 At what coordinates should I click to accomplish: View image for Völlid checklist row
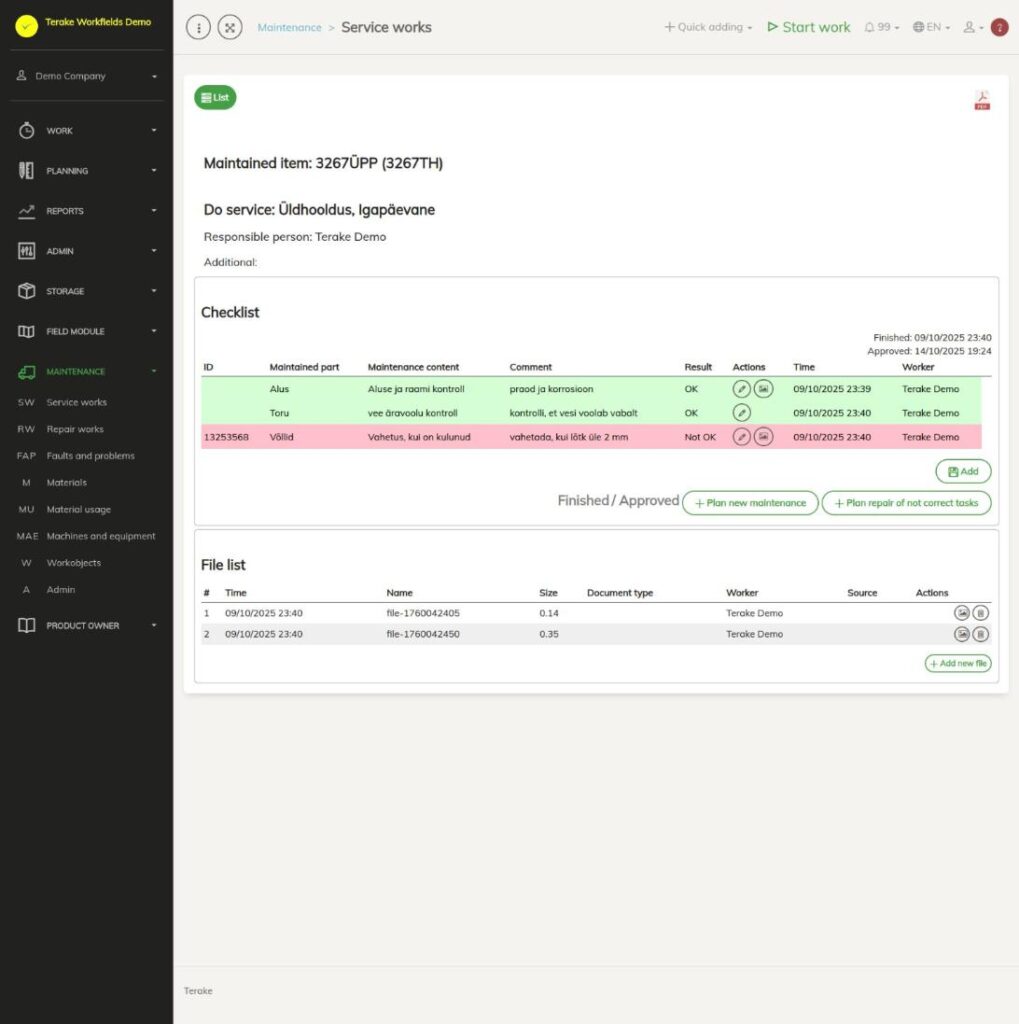click(x=764, y=437)
